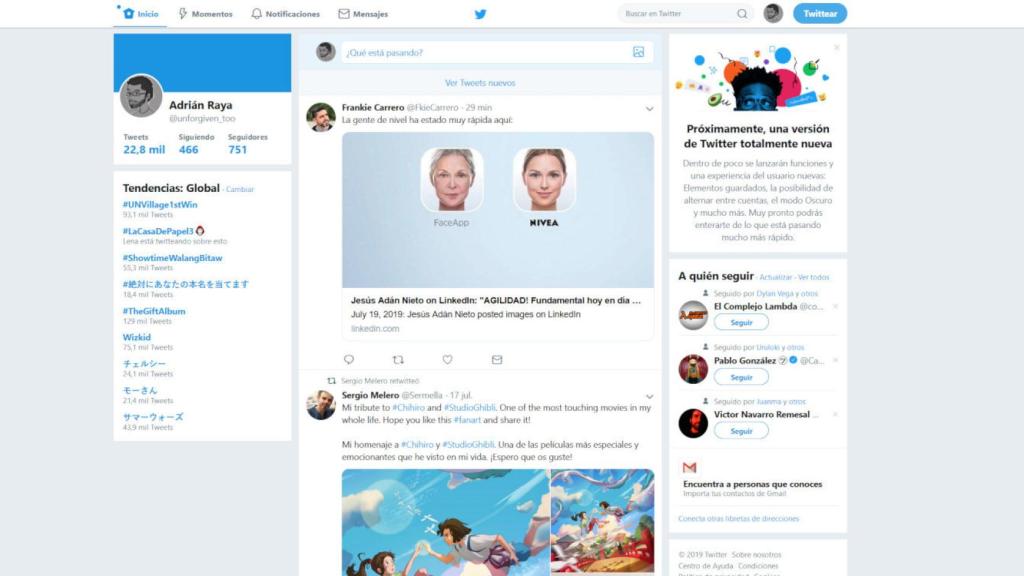Screen dimensions: 1024x576
Task: Open the #UNVillage1stWin trend
Action: (x=160, y=204)
